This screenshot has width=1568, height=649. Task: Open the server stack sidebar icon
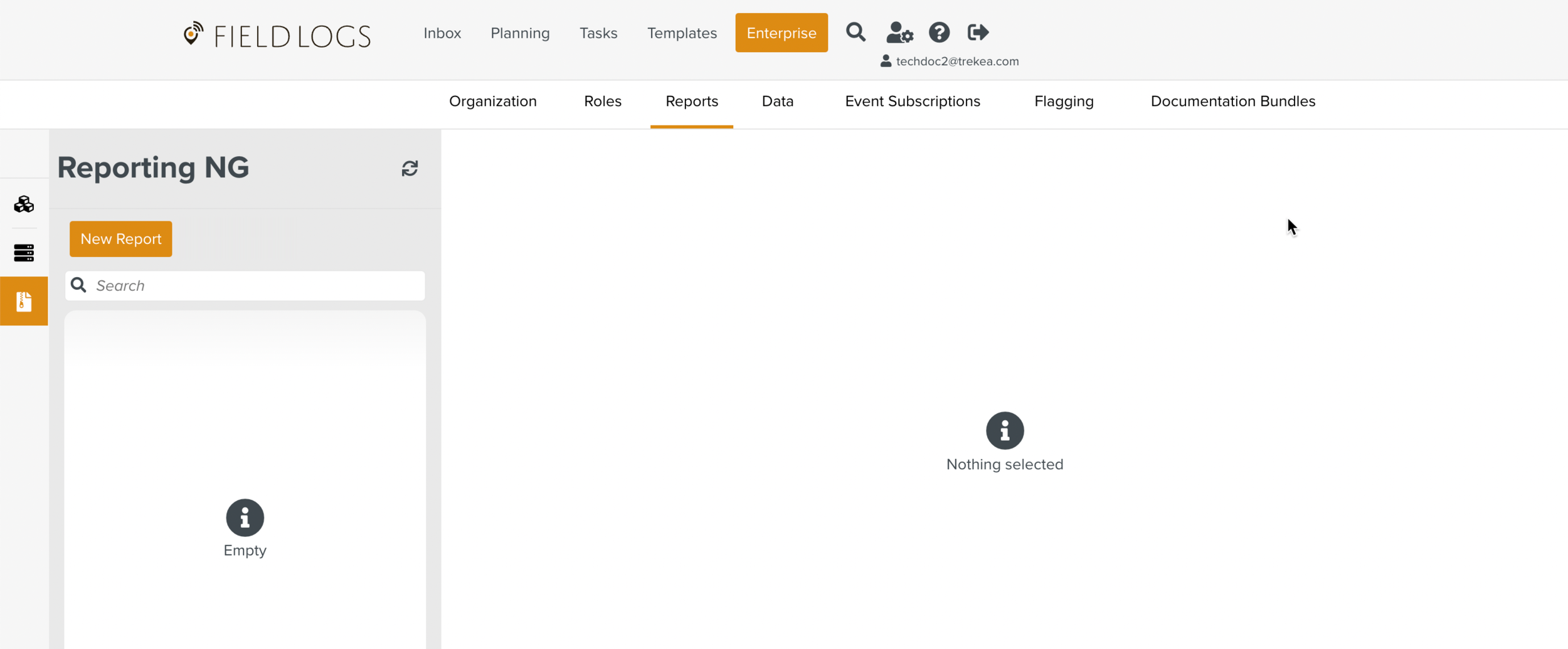tap(24, 253)
